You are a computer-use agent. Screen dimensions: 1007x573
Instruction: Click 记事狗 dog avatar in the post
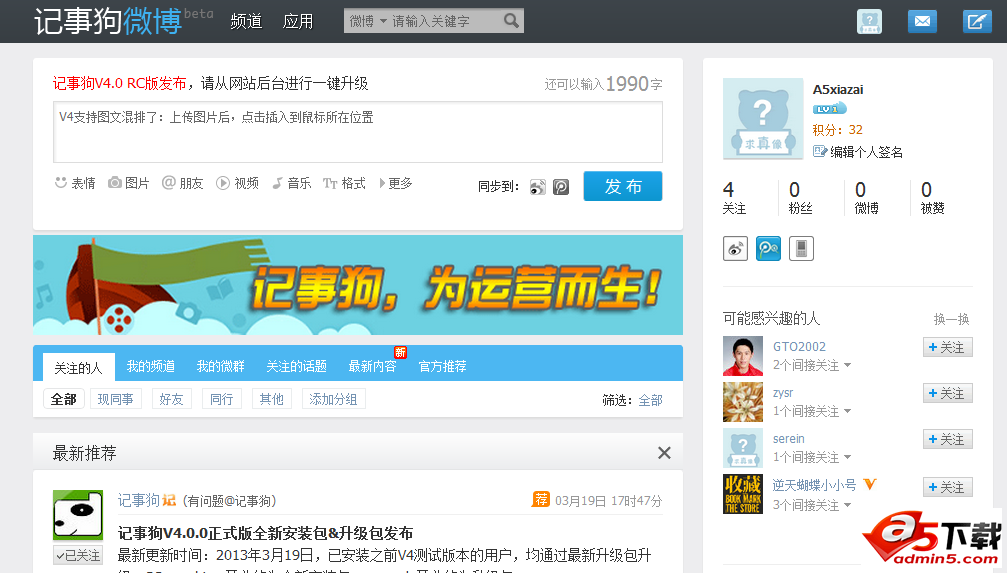pos(78,515)
